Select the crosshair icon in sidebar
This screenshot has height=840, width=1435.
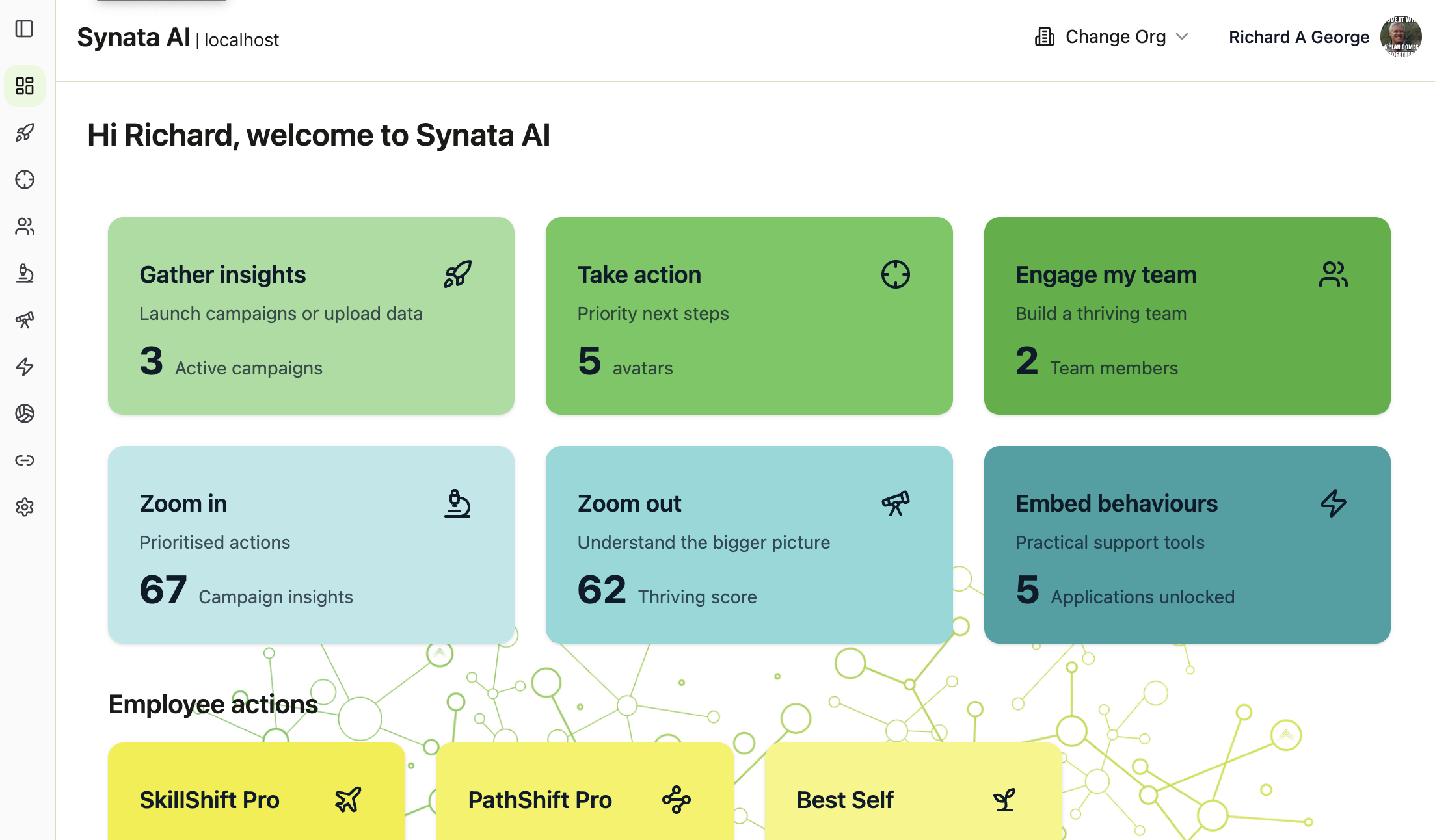25,179
